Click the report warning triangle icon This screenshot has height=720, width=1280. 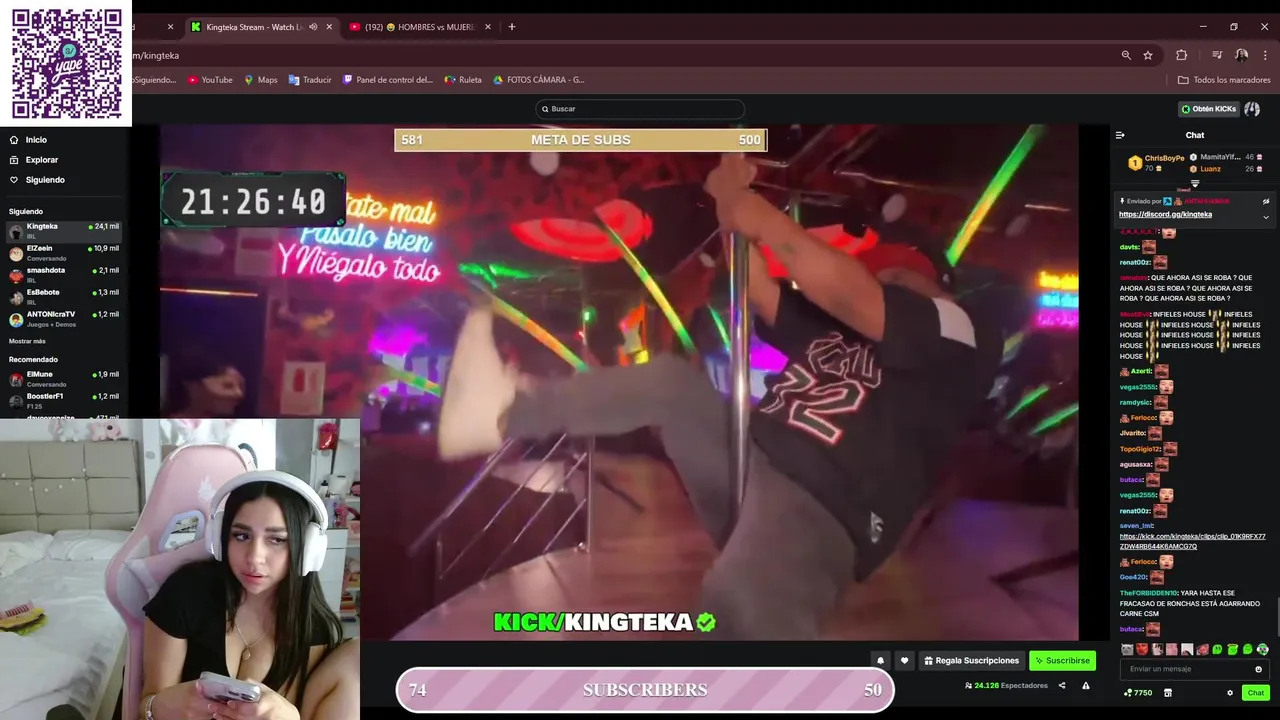[1086, 686]
